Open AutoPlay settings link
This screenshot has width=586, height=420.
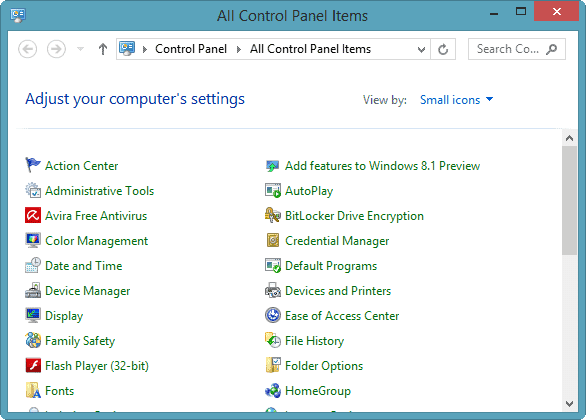(309, 191)
